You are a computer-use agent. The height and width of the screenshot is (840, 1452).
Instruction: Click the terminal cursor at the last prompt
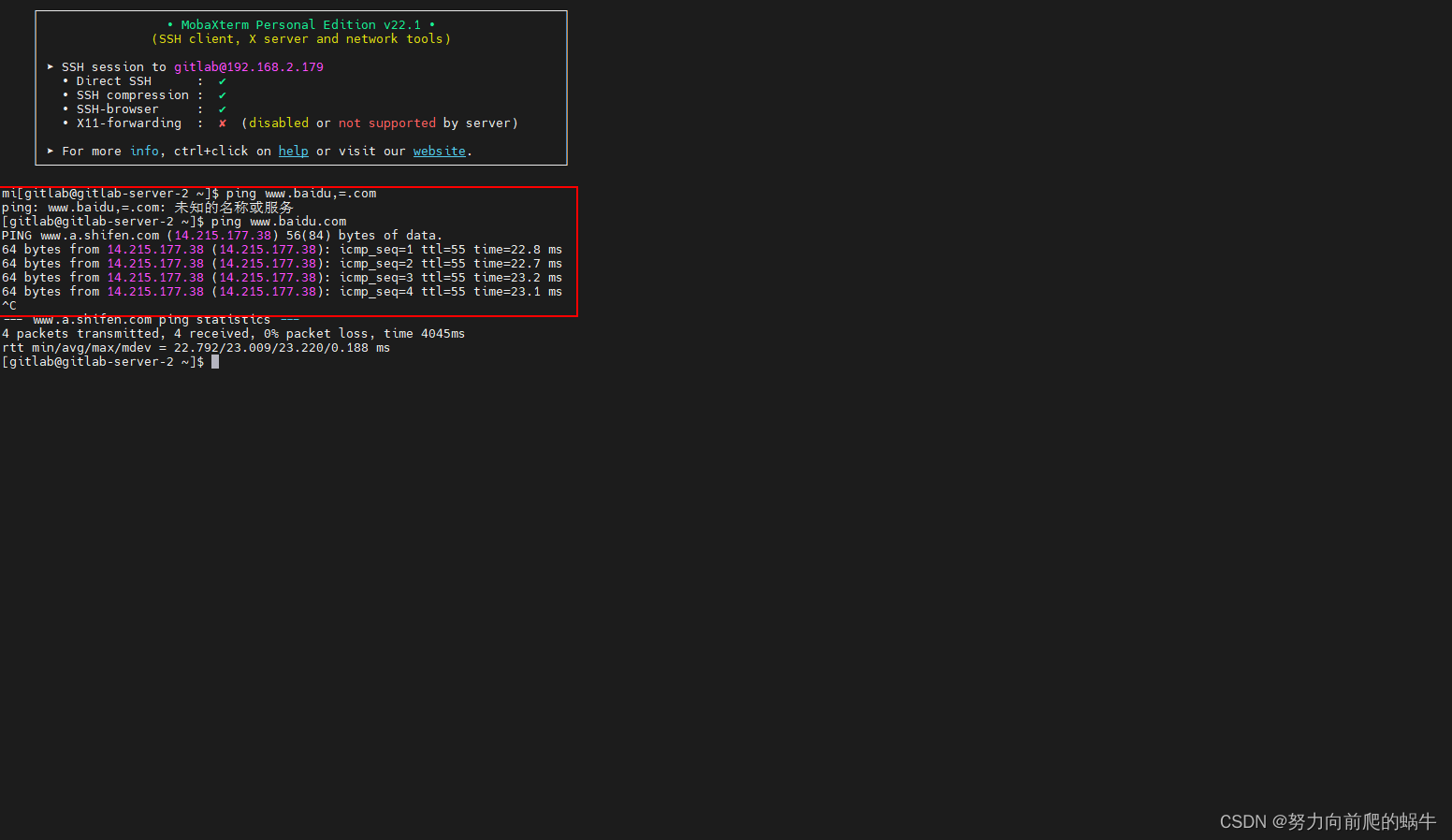[215, 362]
